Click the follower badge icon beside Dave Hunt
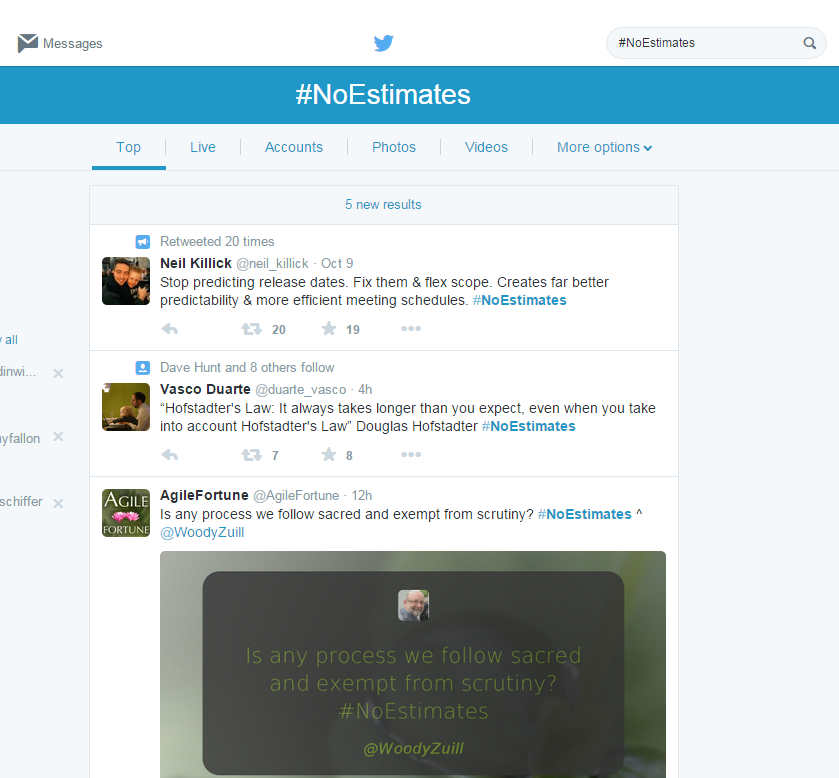 [x=142, y=367]
